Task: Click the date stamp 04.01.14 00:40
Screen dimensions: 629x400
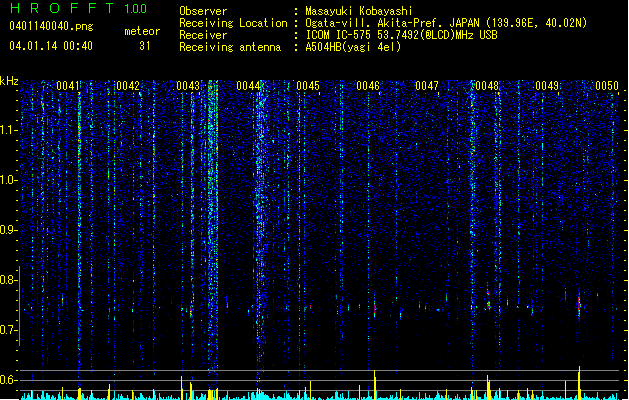Action: (x=51, y=46)
